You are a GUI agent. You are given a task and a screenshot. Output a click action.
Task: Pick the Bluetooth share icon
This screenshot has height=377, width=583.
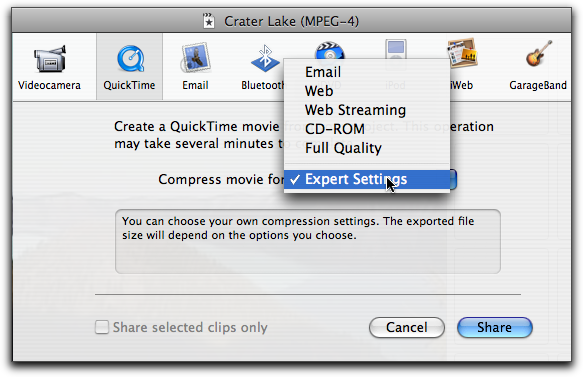point(265,59)
